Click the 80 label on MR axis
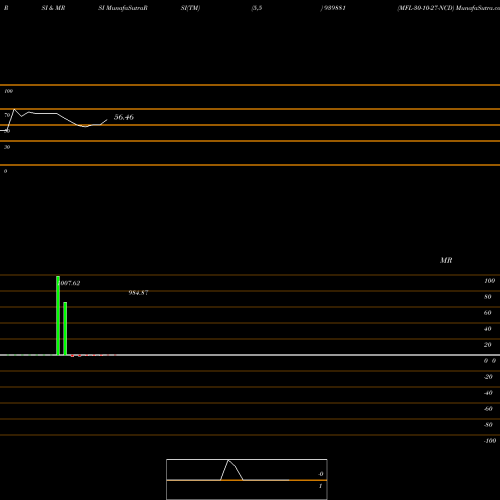500x500 pixels. tap(488, 297)
